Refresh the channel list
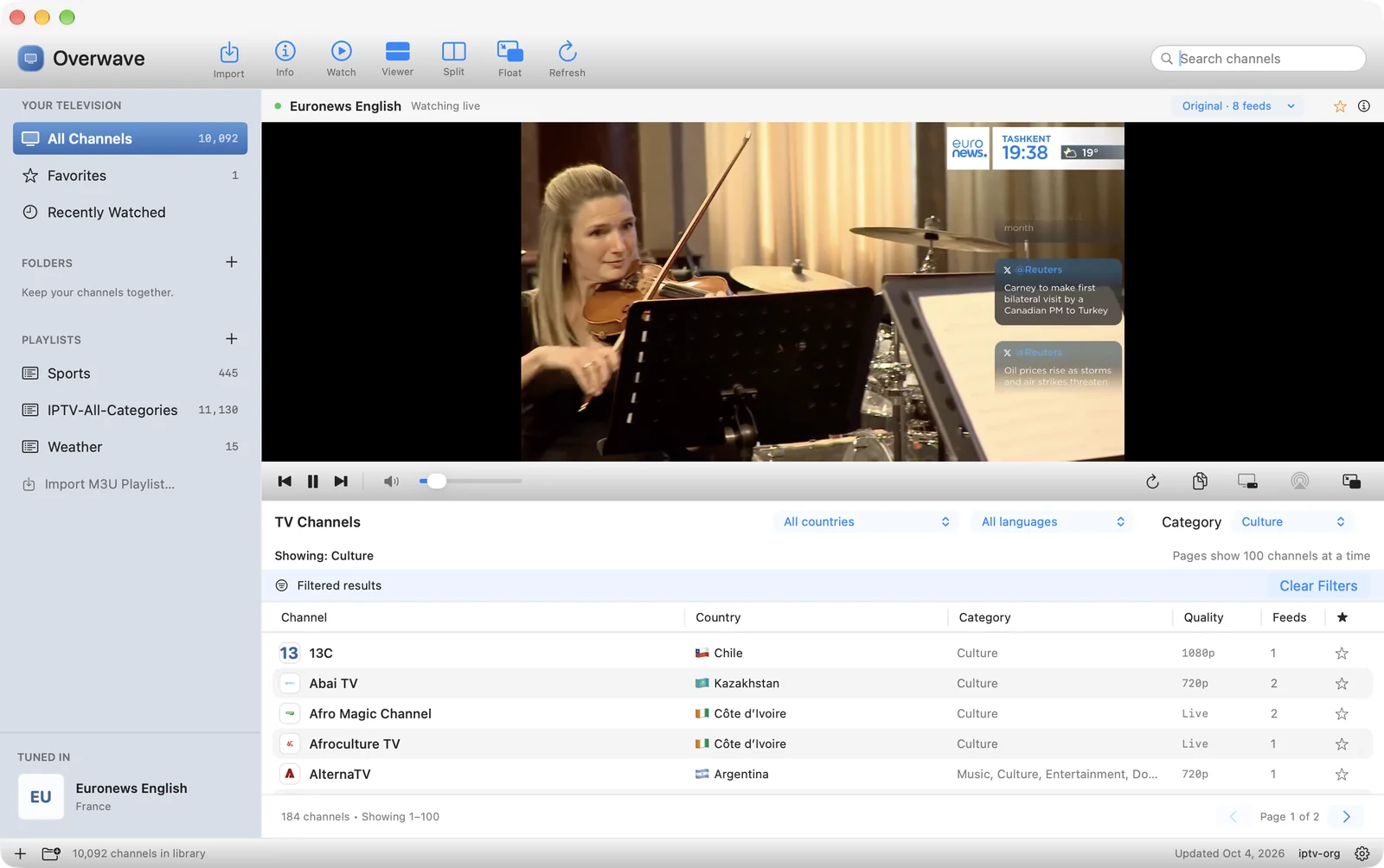The image size is (1384, 868). [567, 60]
